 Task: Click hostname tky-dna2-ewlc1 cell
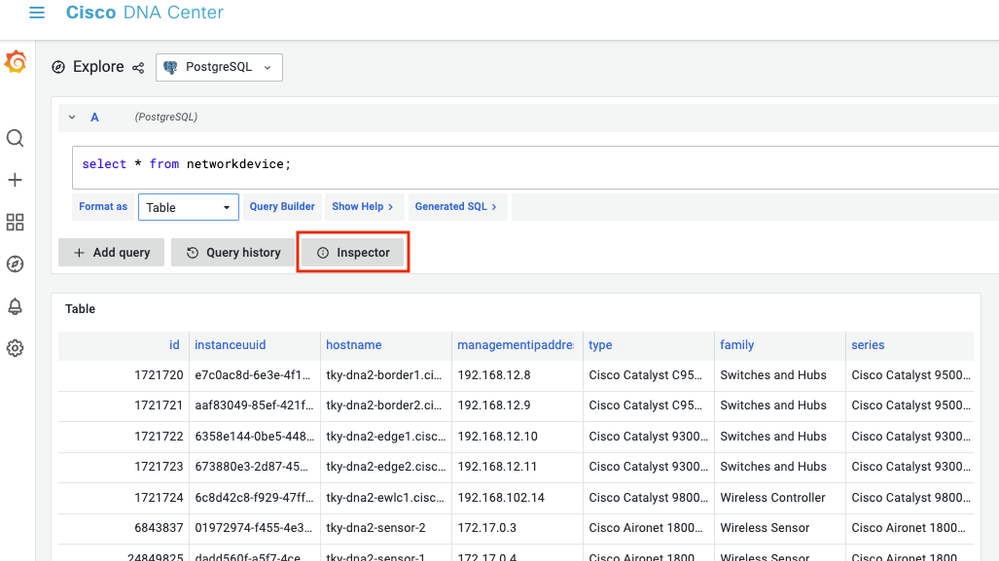tap(386, 498)
